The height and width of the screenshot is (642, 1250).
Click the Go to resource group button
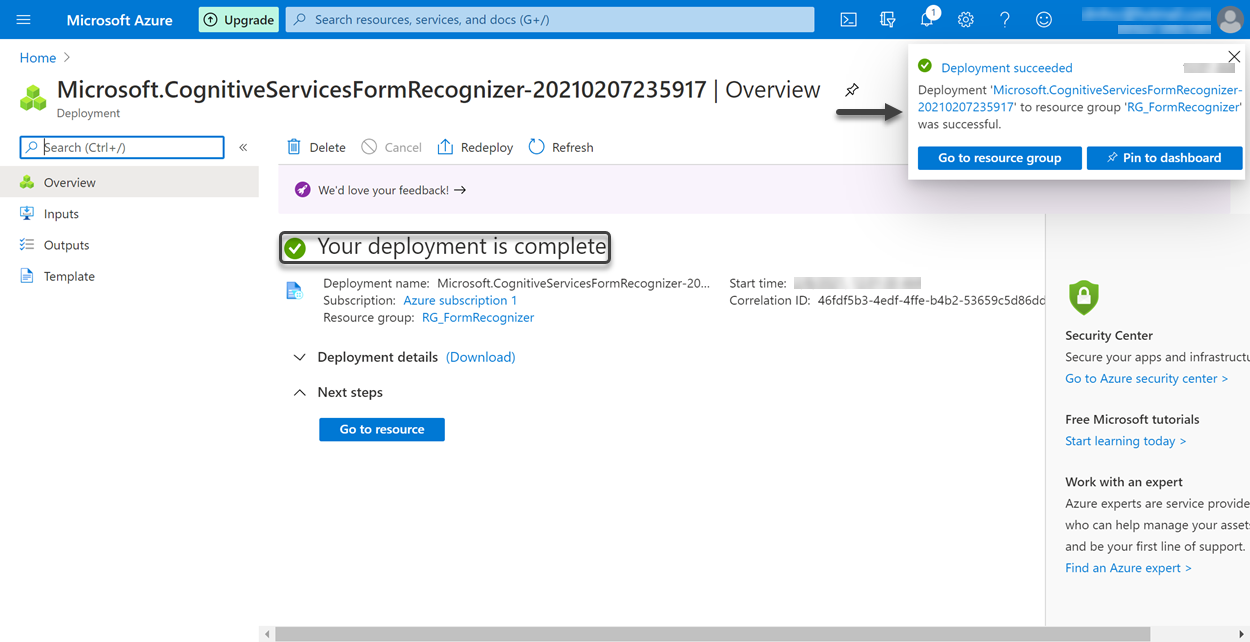(1000, 158)
